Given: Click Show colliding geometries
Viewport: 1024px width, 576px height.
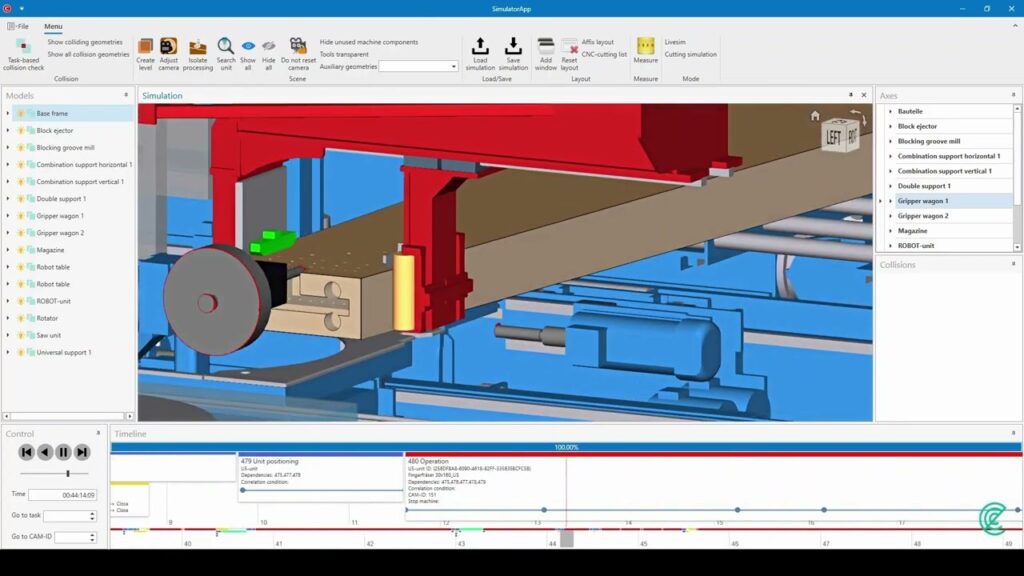Looking at the screenshot, I should 85,42.
